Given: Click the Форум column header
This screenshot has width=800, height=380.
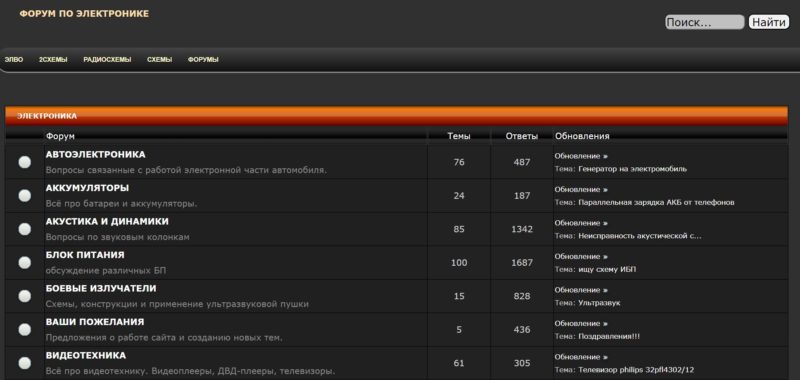Looking at the screenshot, I should pos(60,136).
